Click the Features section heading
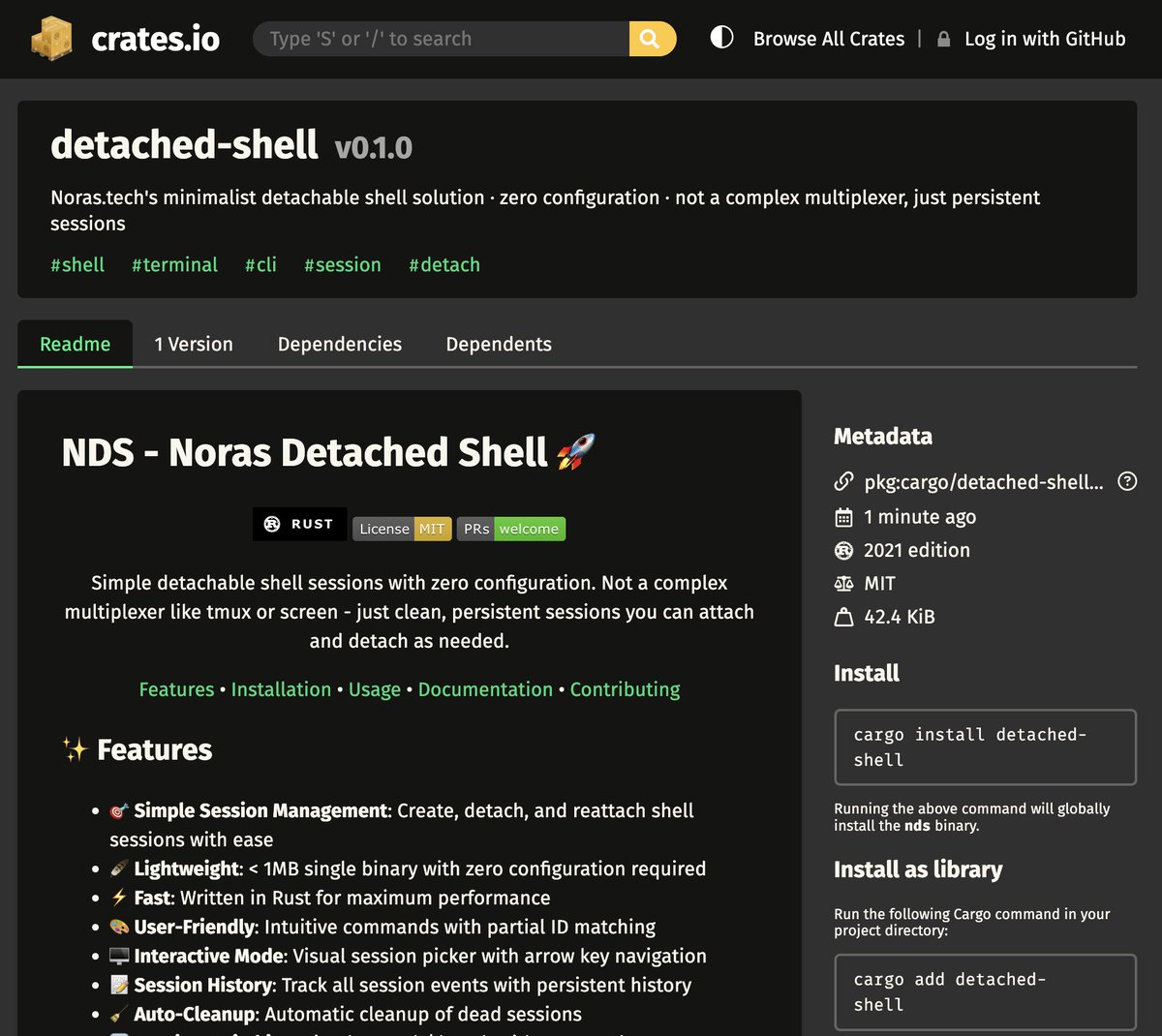 point(137,749)
